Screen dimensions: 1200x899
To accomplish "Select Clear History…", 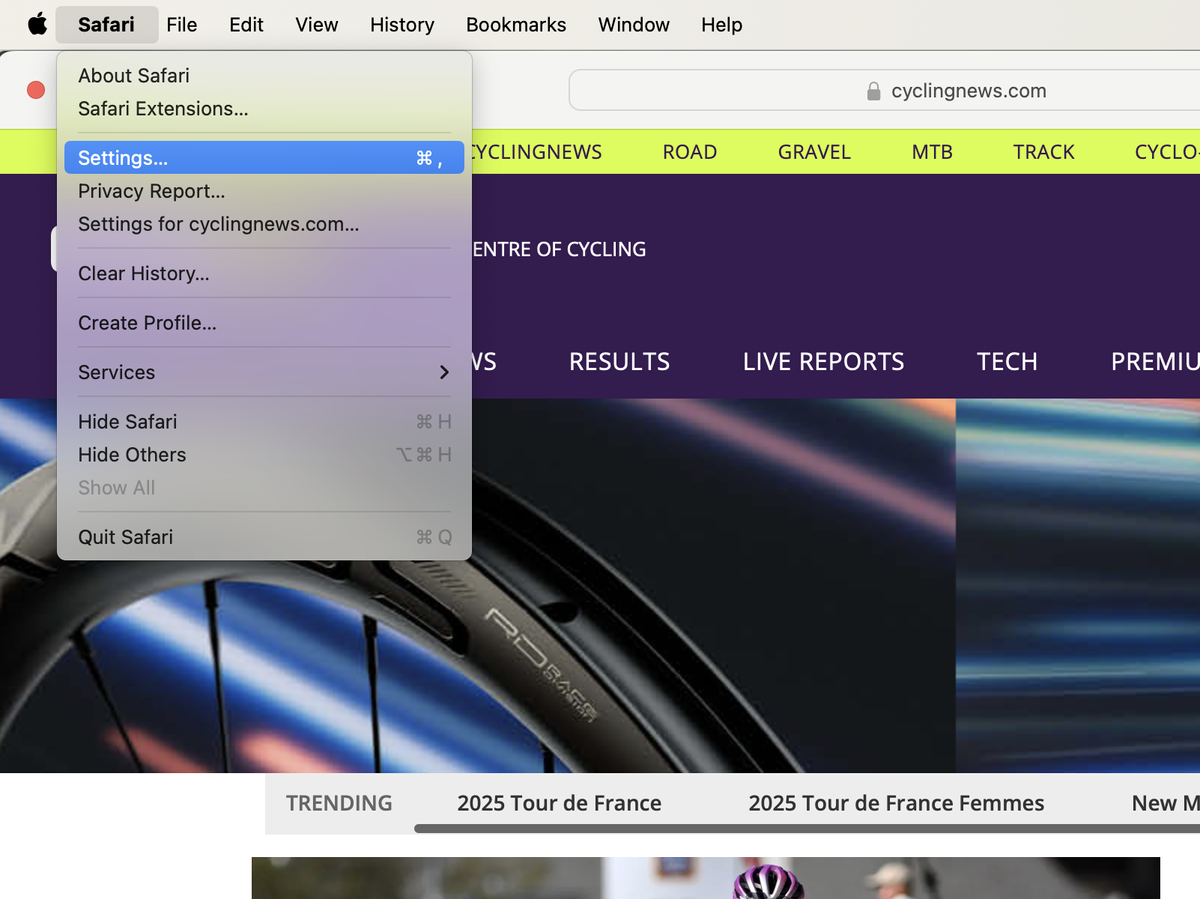I will coord(264,273).
